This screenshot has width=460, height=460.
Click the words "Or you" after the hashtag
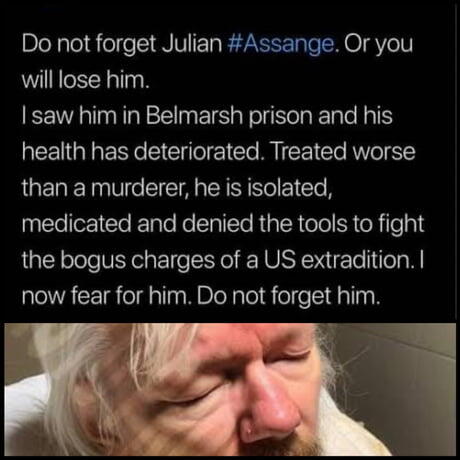point(378,45)
